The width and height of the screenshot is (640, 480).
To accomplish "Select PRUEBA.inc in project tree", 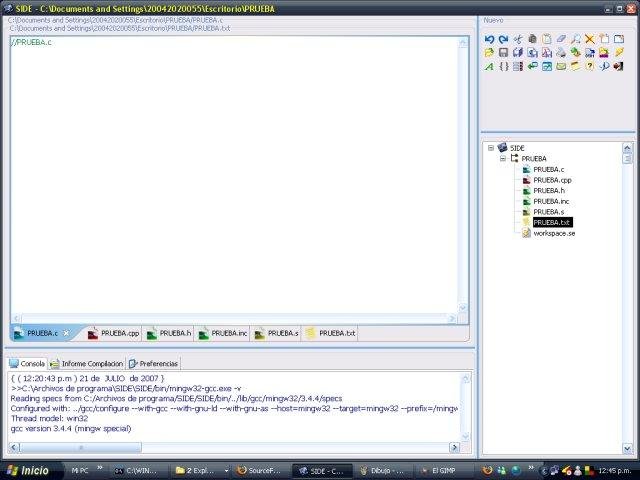I will 551,201.
